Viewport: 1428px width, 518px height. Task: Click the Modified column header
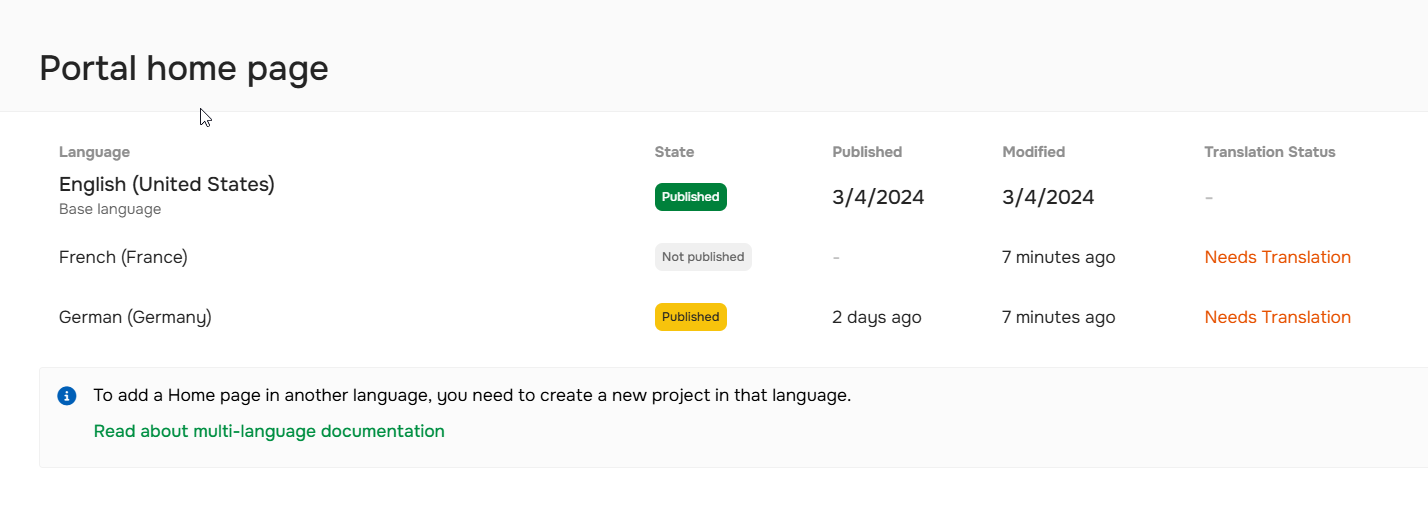coord(1033,152)
